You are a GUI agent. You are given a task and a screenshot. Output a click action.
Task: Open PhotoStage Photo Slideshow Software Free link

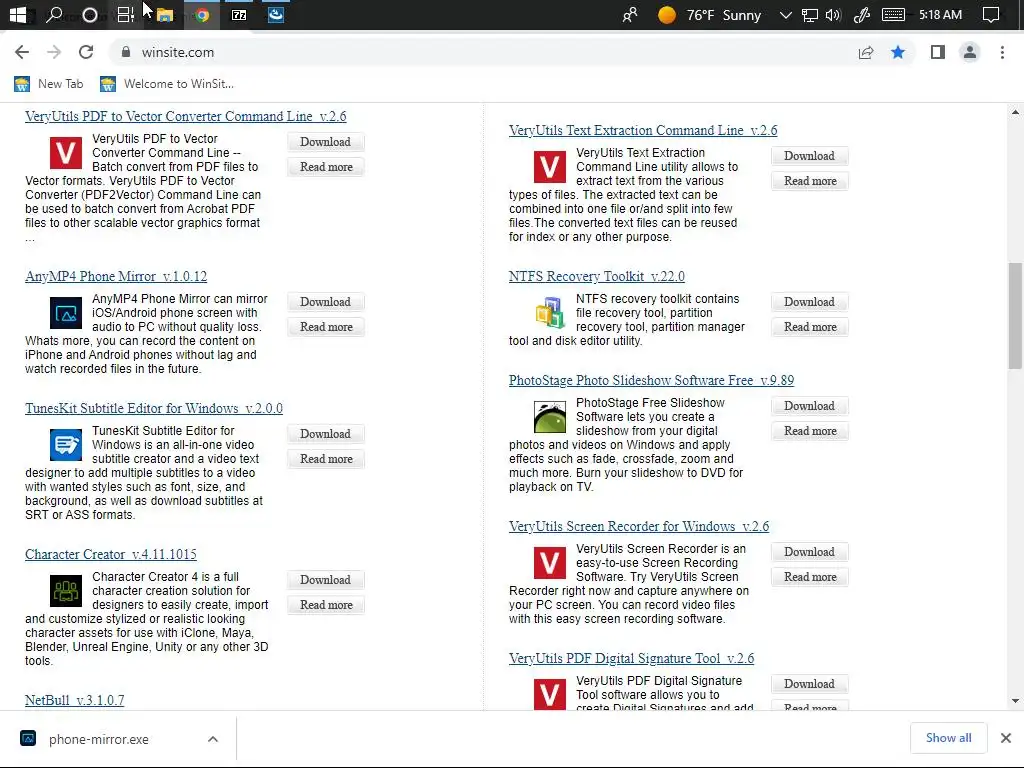pos(651,380)
